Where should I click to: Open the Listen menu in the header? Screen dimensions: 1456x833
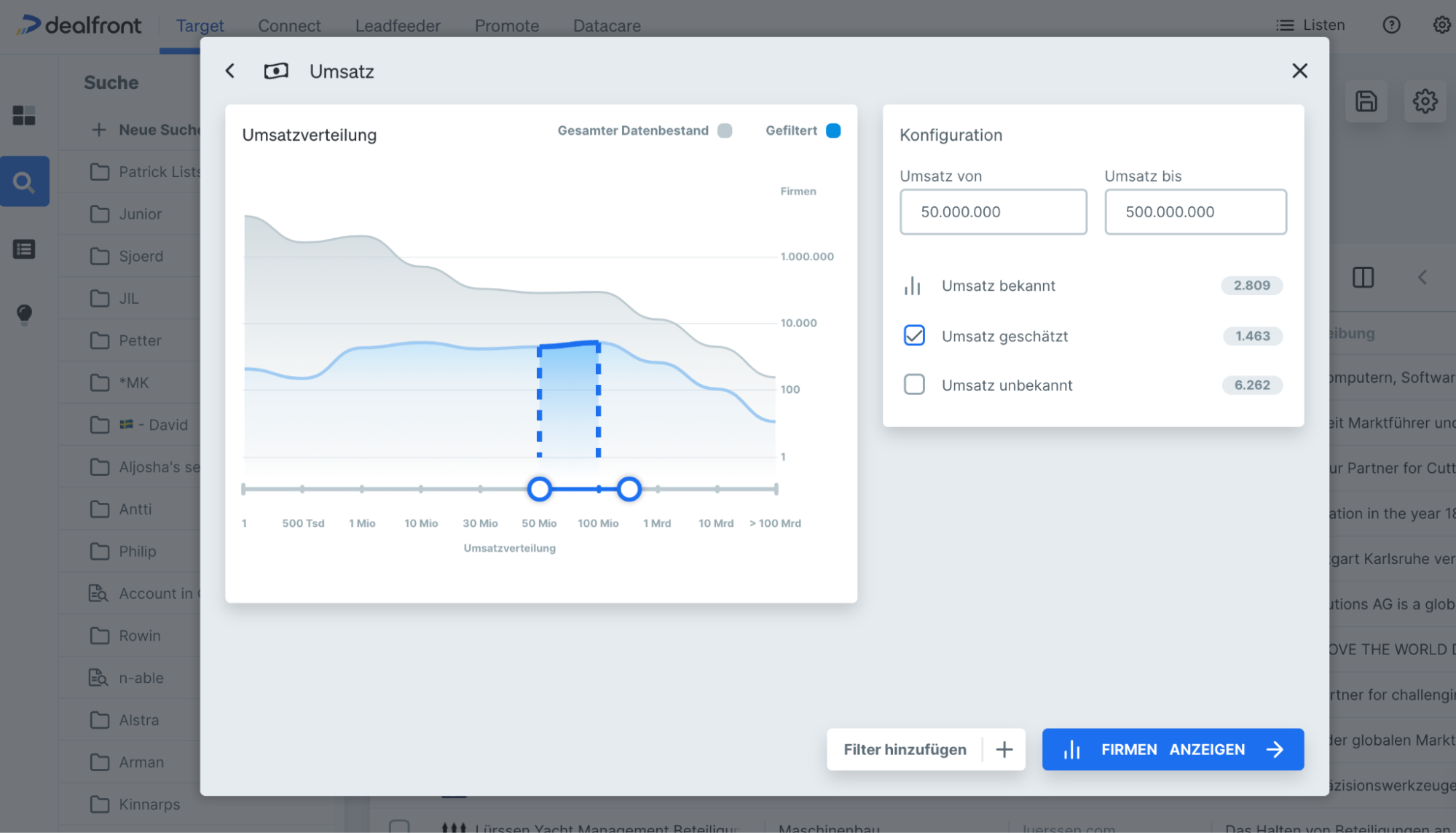[x=1310, y=26]
